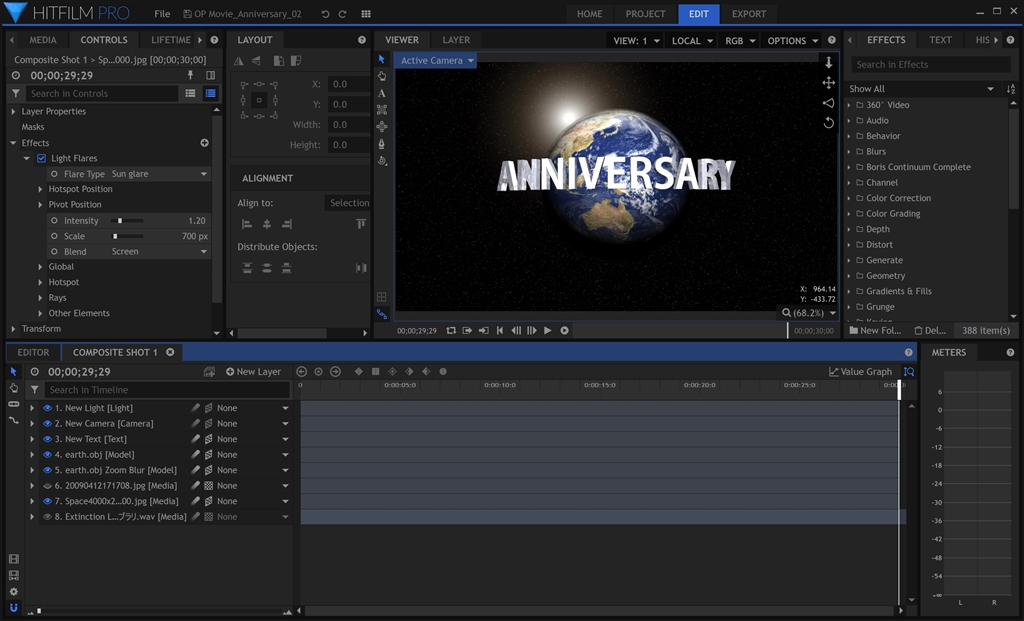Click the add effect plus icon beside Effects
The width and height of the screenshot is (1024, 621).
tap(204, 143)
